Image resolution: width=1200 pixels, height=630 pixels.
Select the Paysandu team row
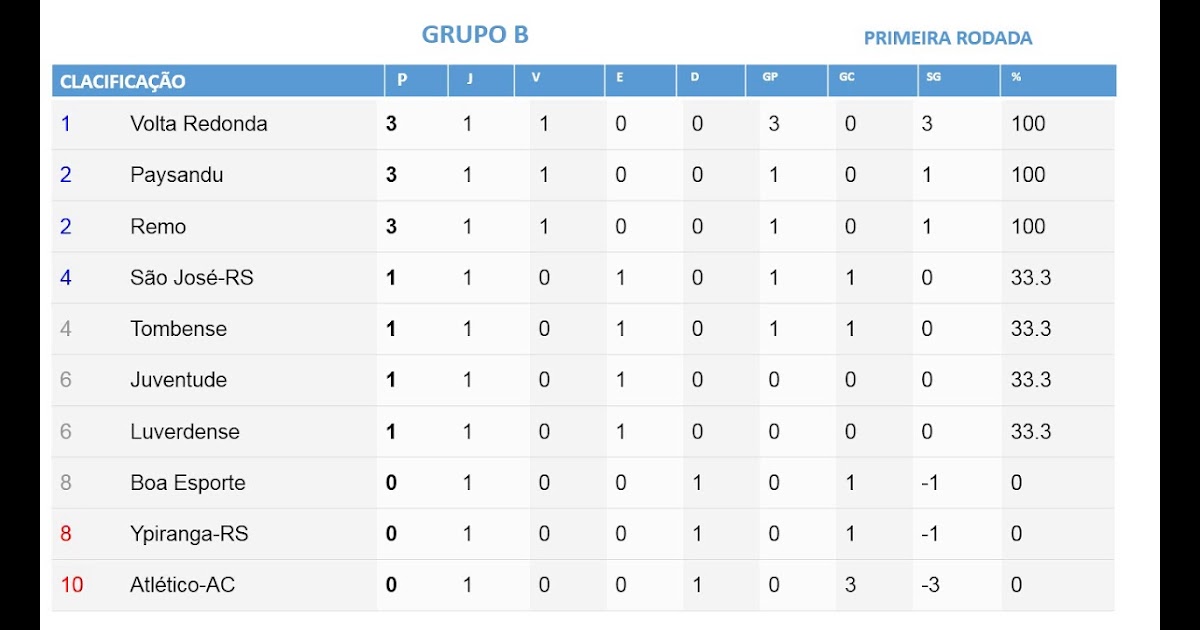pyautogui.click(x=583, y=175)
